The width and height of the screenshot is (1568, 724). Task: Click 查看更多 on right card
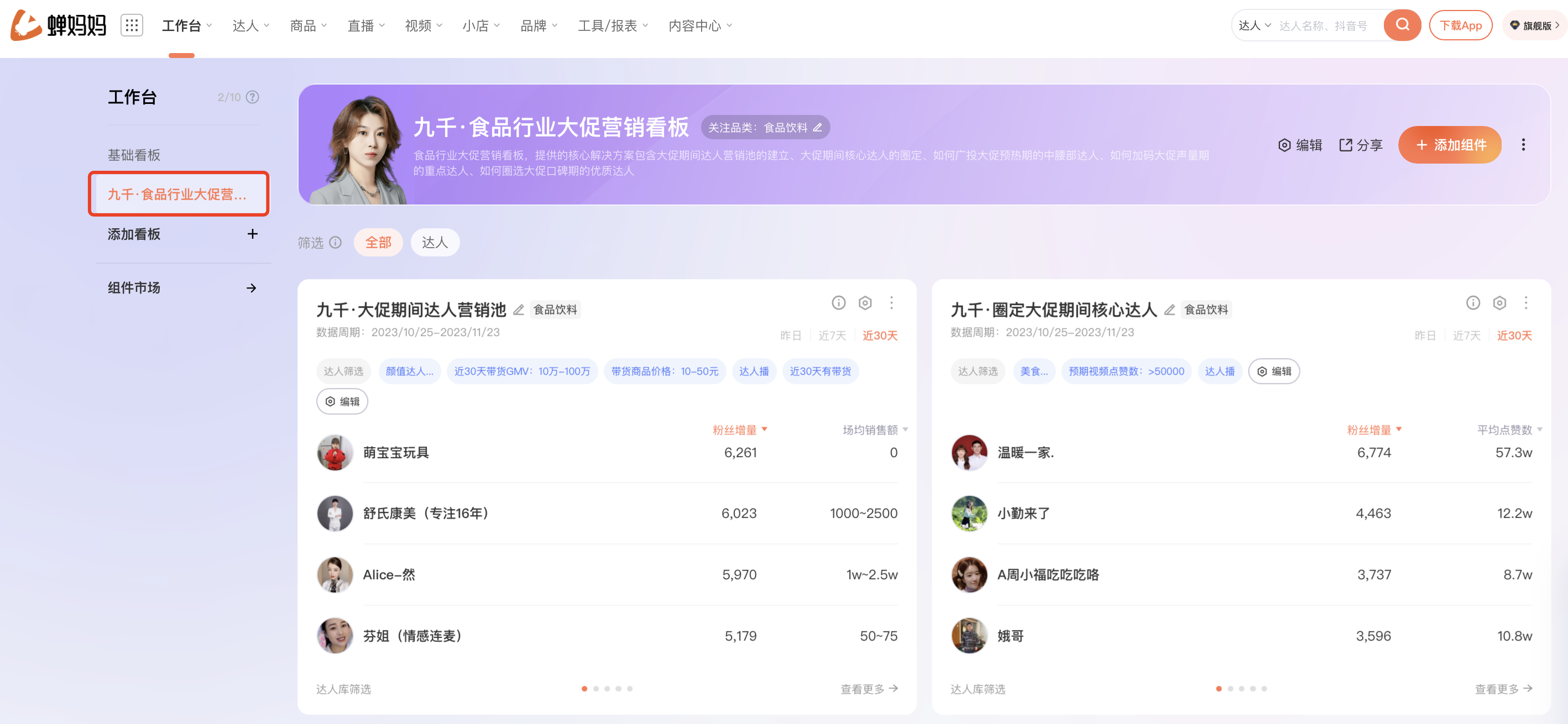(1503, 689)
